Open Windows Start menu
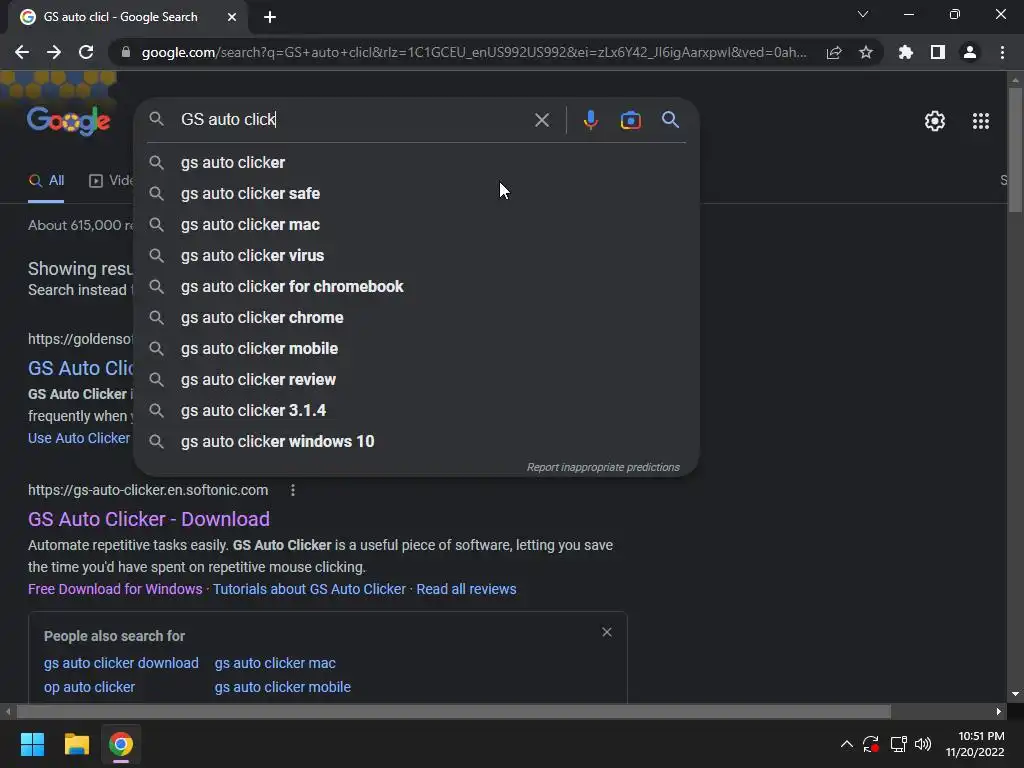Image resolution: width=1024 pixels, height=768 pixels. [x=32, y=744]
